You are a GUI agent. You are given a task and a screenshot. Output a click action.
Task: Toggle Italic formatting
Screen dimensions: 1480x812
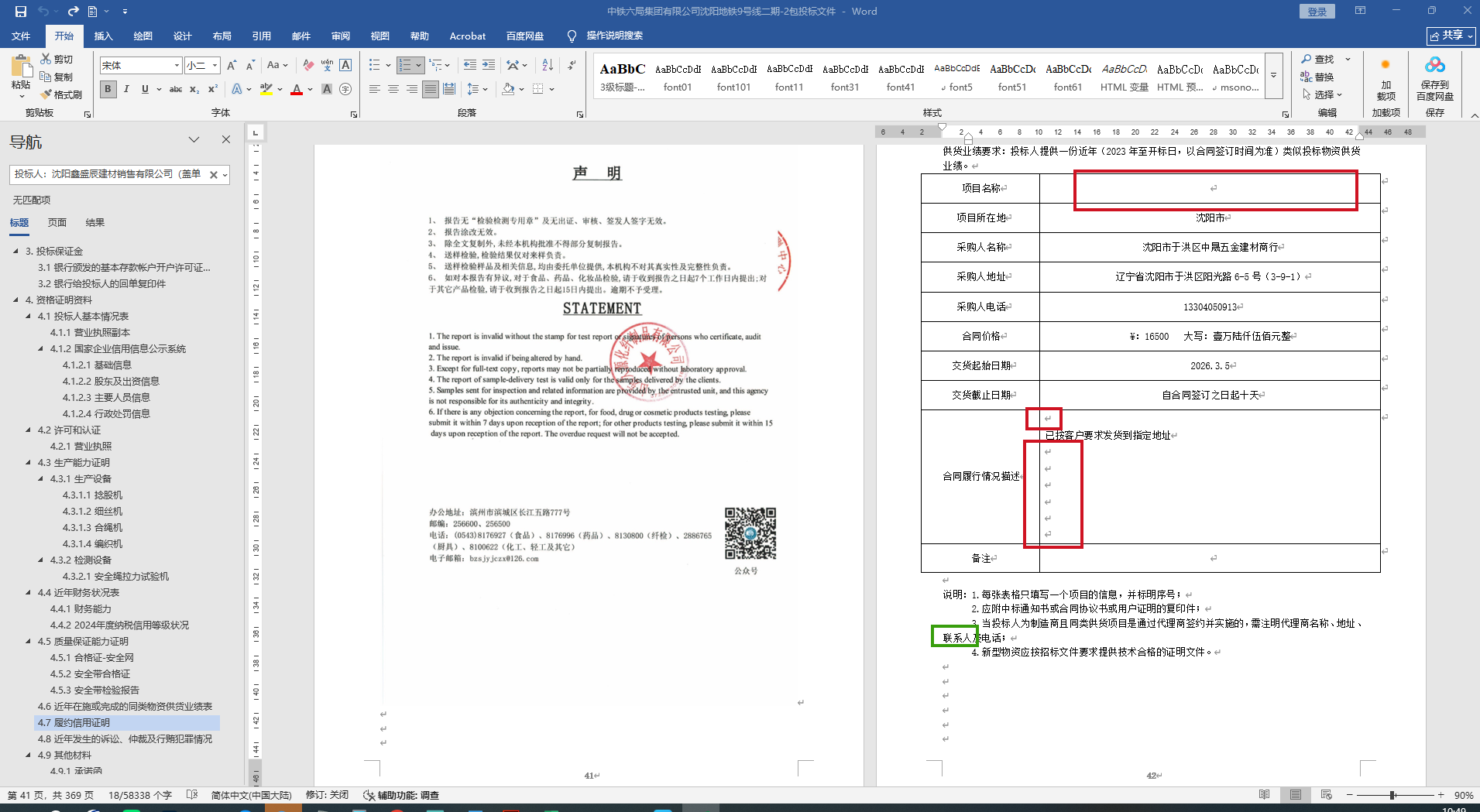click(x=126, y=90)
